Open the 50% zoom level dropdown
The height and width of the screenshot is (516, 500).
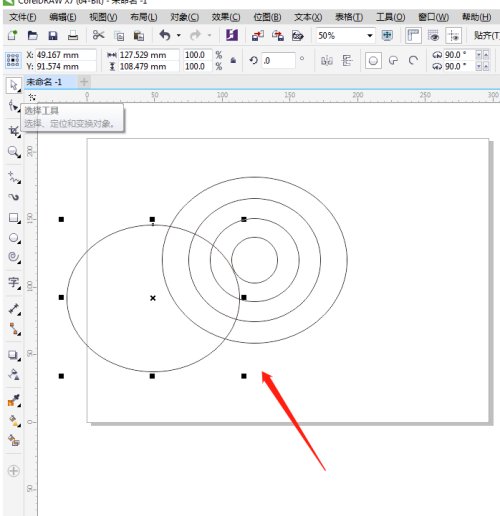pyautogui.click(x=370, y=35)
